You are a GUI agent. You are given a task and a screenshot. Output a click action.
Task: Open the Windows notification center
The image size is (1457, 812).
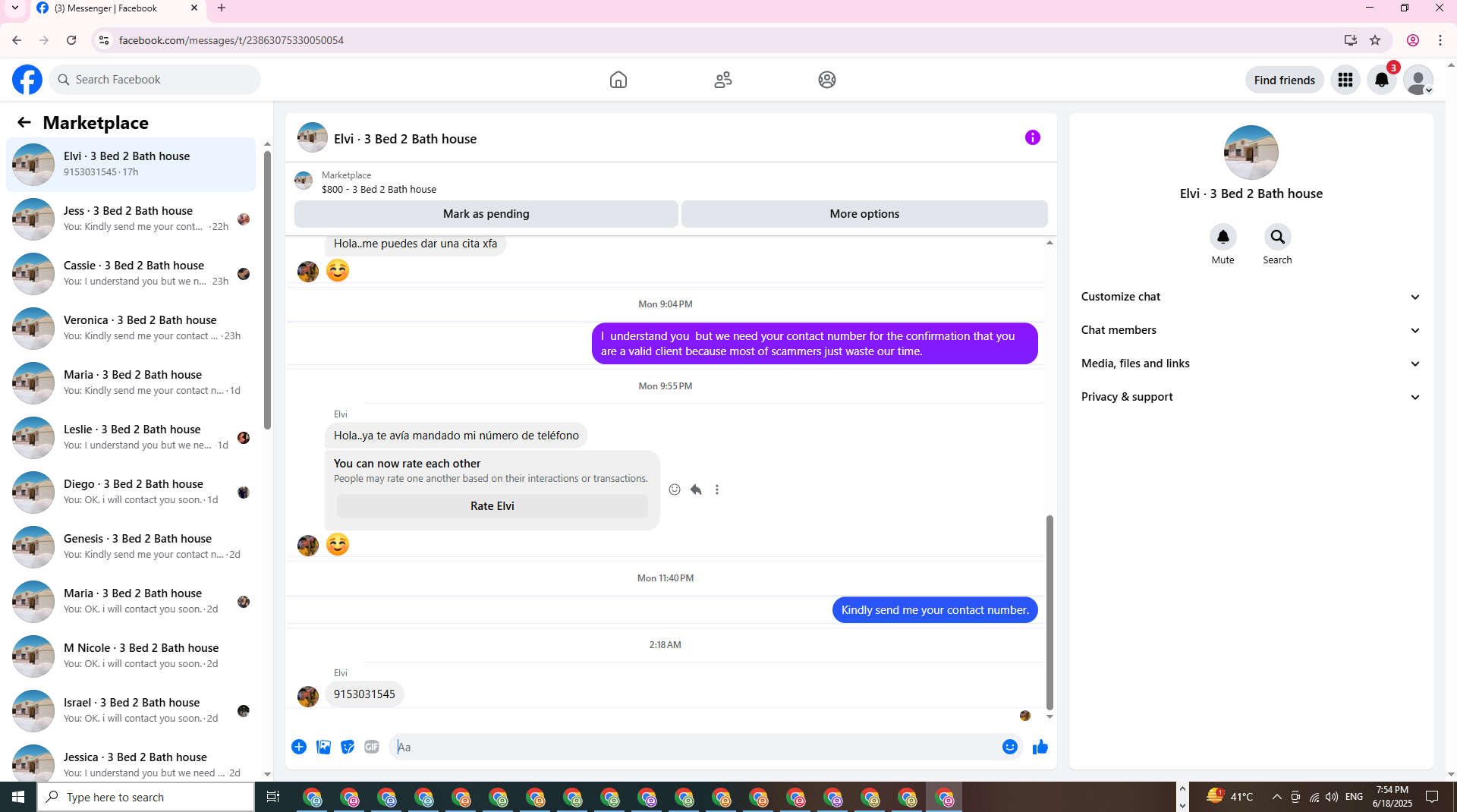1433,797
